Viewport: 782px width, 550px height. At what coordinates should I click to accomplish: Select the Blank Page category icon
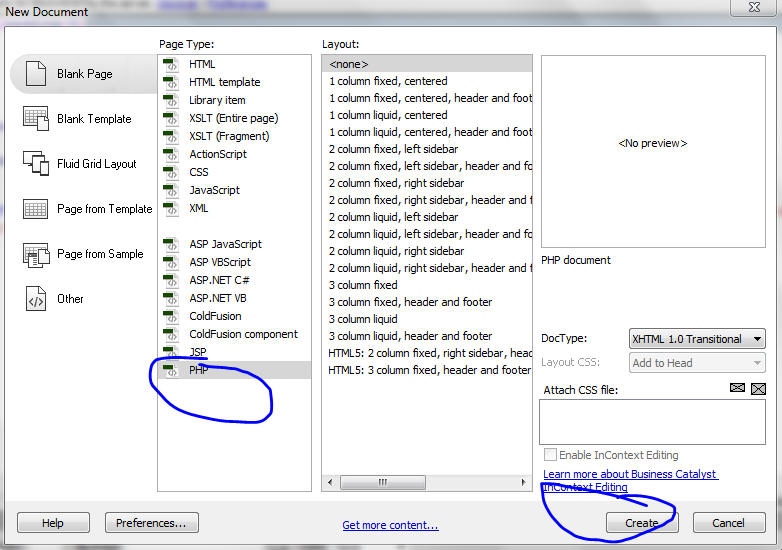36,74
